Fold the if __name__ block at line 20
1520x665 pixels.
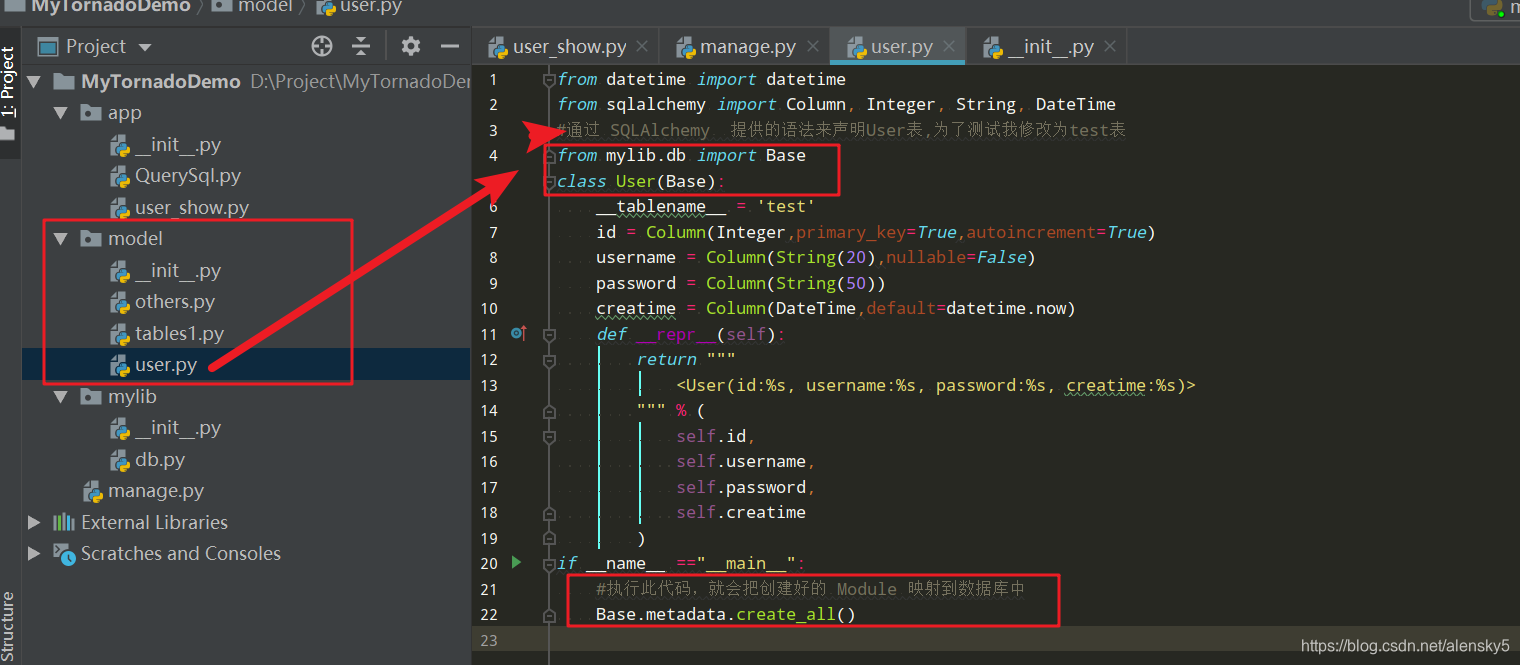[549, 564]
